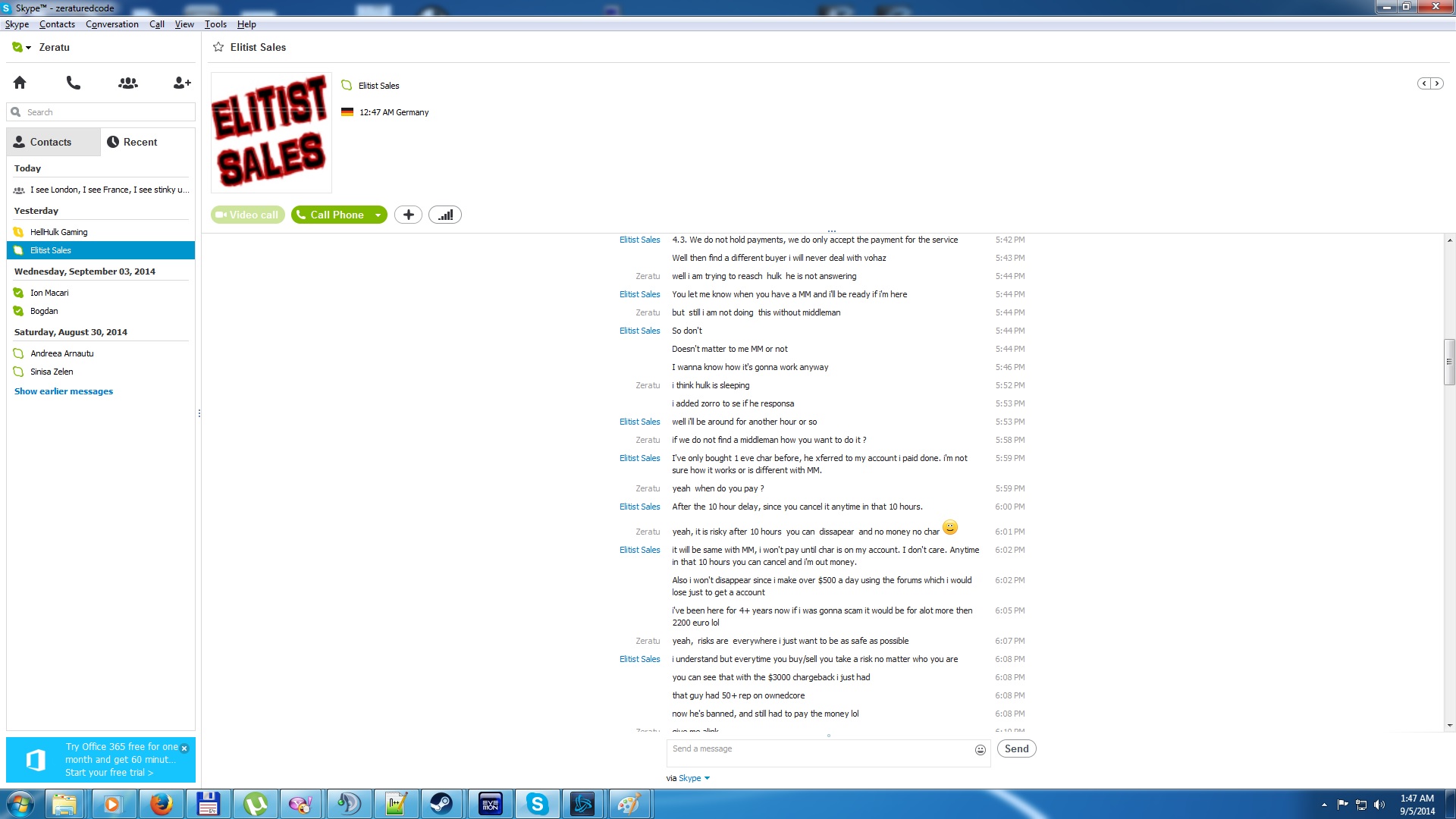The width and height of the screenshot is (1456, 819).
Task: Open call quality info signal bars
Action: tap(445, 215)
